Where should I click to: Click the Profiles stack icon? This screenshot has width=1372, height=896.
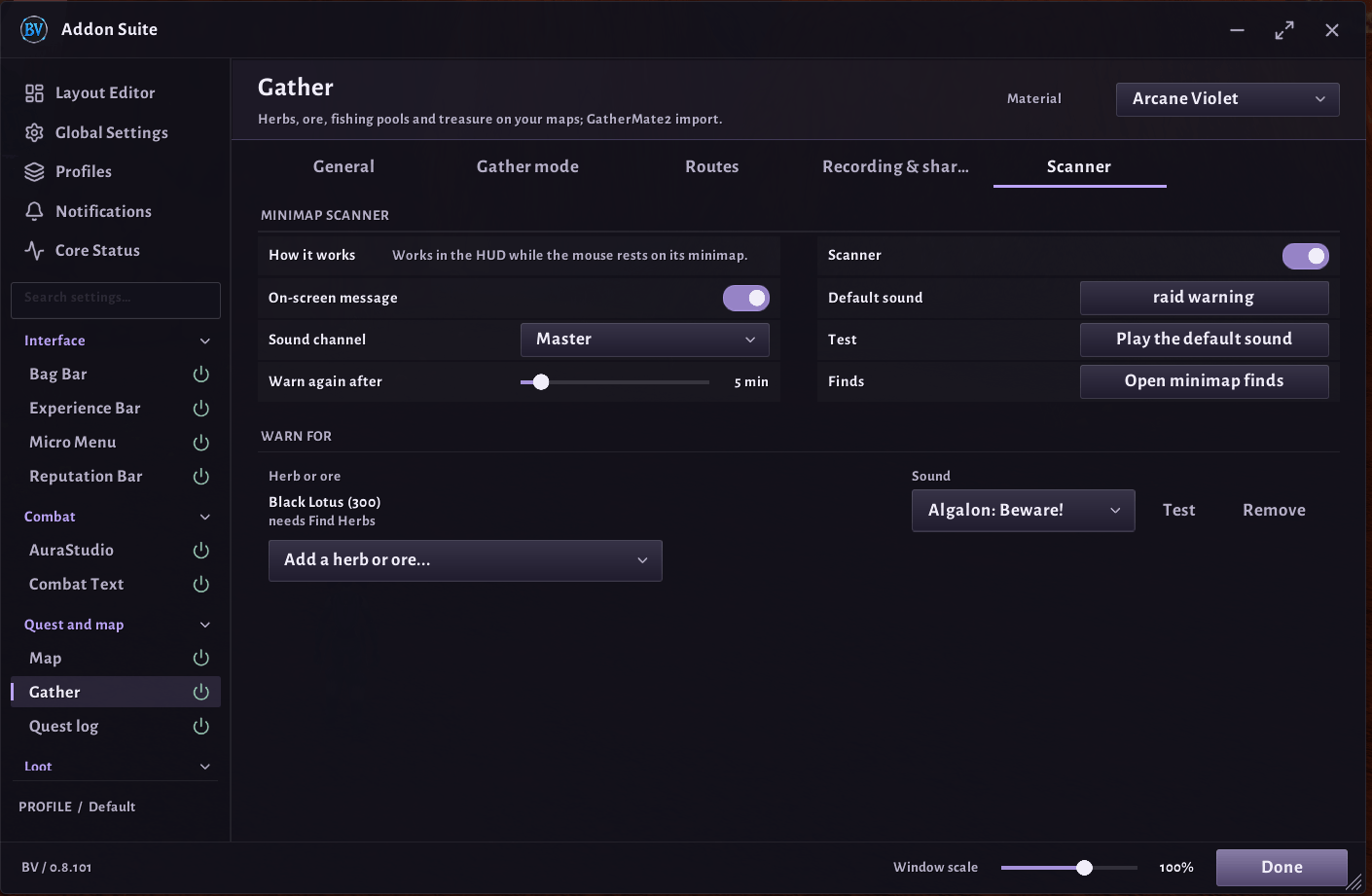click(x=34, y=172)
